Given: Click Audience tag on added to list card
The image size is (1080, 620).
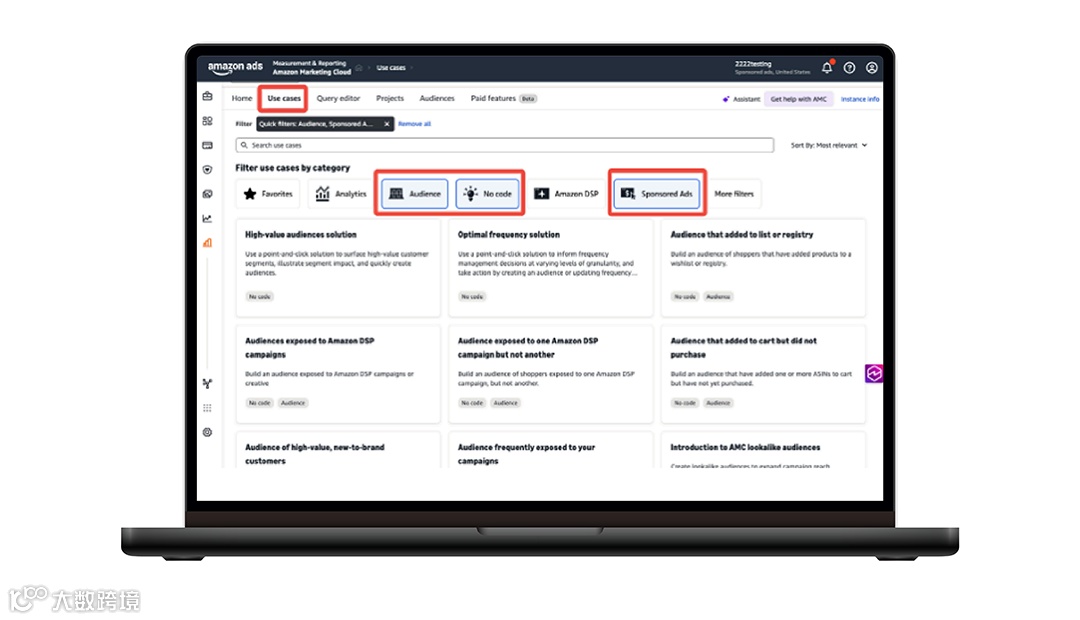Looking at the screenshot, I should [x=718, y=297].
